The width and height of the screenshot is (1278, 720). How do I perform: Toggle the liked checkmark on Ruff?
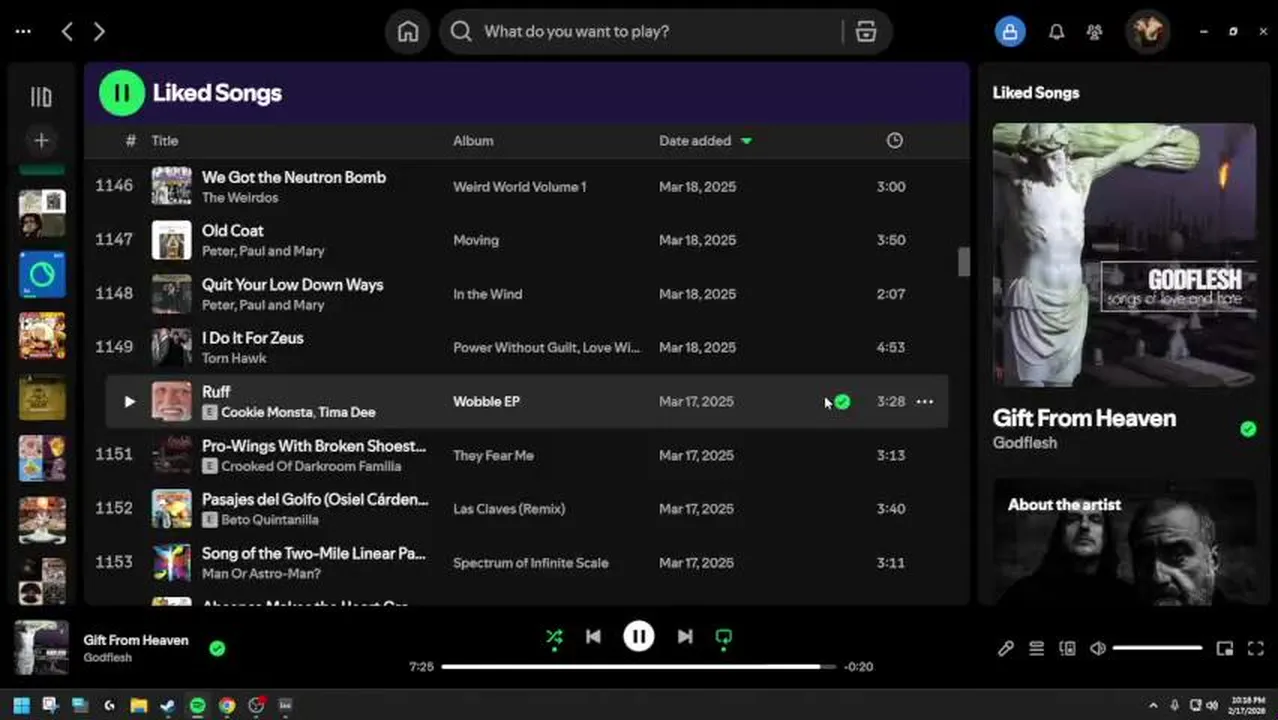click(843, 401)
